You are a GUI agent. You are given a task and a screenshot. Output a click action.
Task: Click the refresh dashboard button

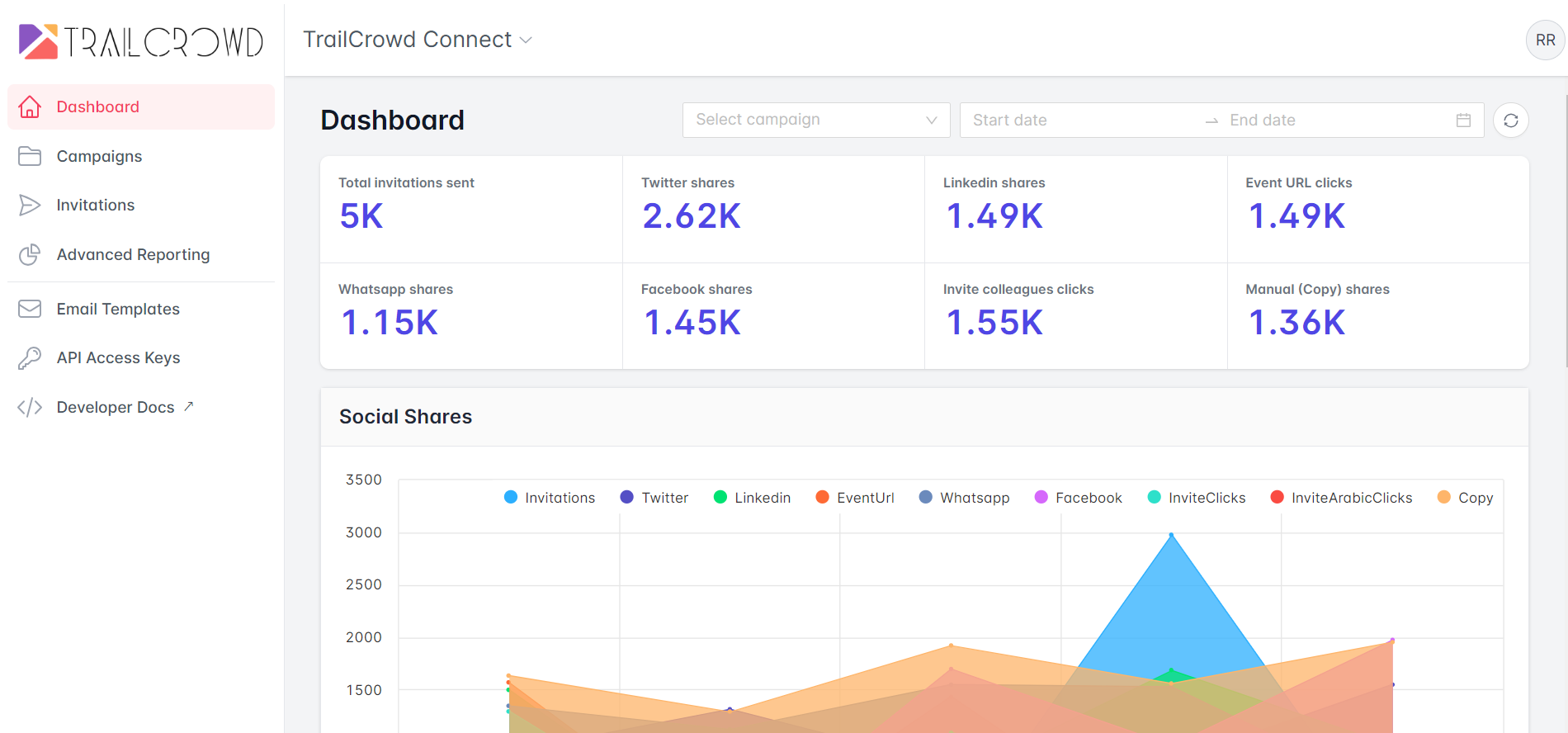tap(1511, 121)
